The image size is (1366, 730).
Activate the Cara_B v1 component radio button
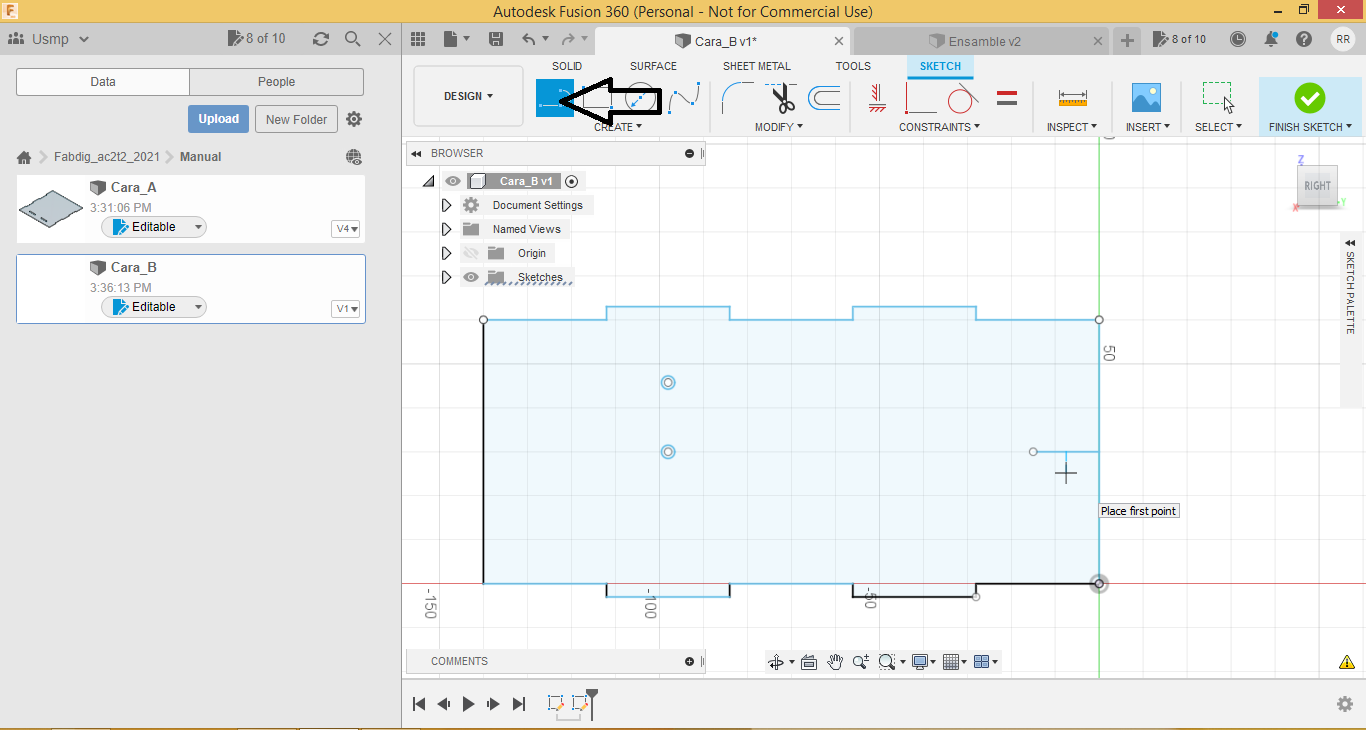click(572, 181)
